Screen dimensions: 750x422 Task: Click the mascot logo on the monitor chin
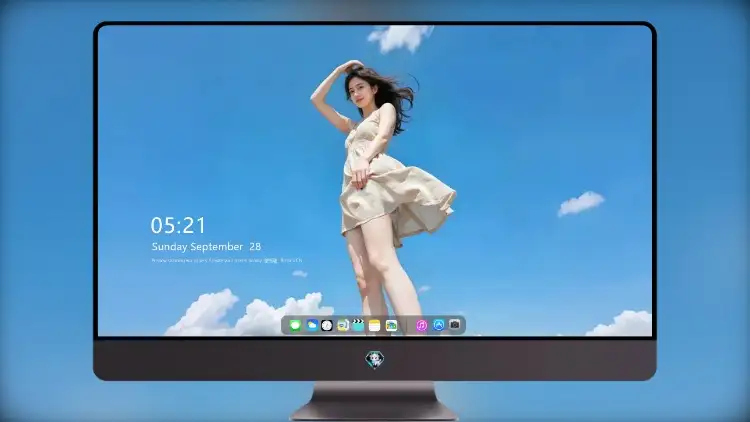pos(375,360)
